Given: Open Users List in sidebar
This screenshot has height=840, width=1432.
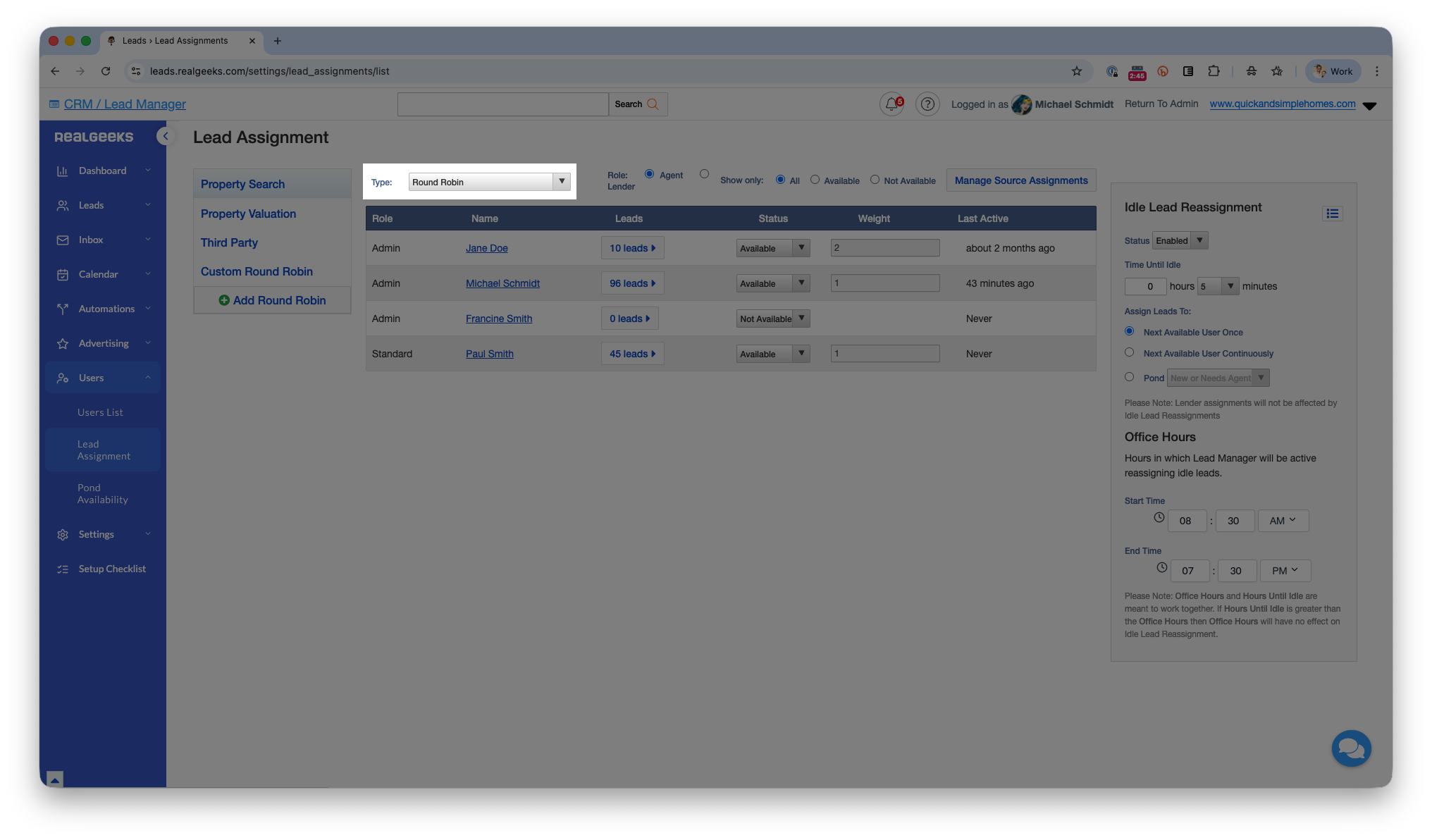Looking at the screenshot, I should pyautogui.click(x=100, y=412).
